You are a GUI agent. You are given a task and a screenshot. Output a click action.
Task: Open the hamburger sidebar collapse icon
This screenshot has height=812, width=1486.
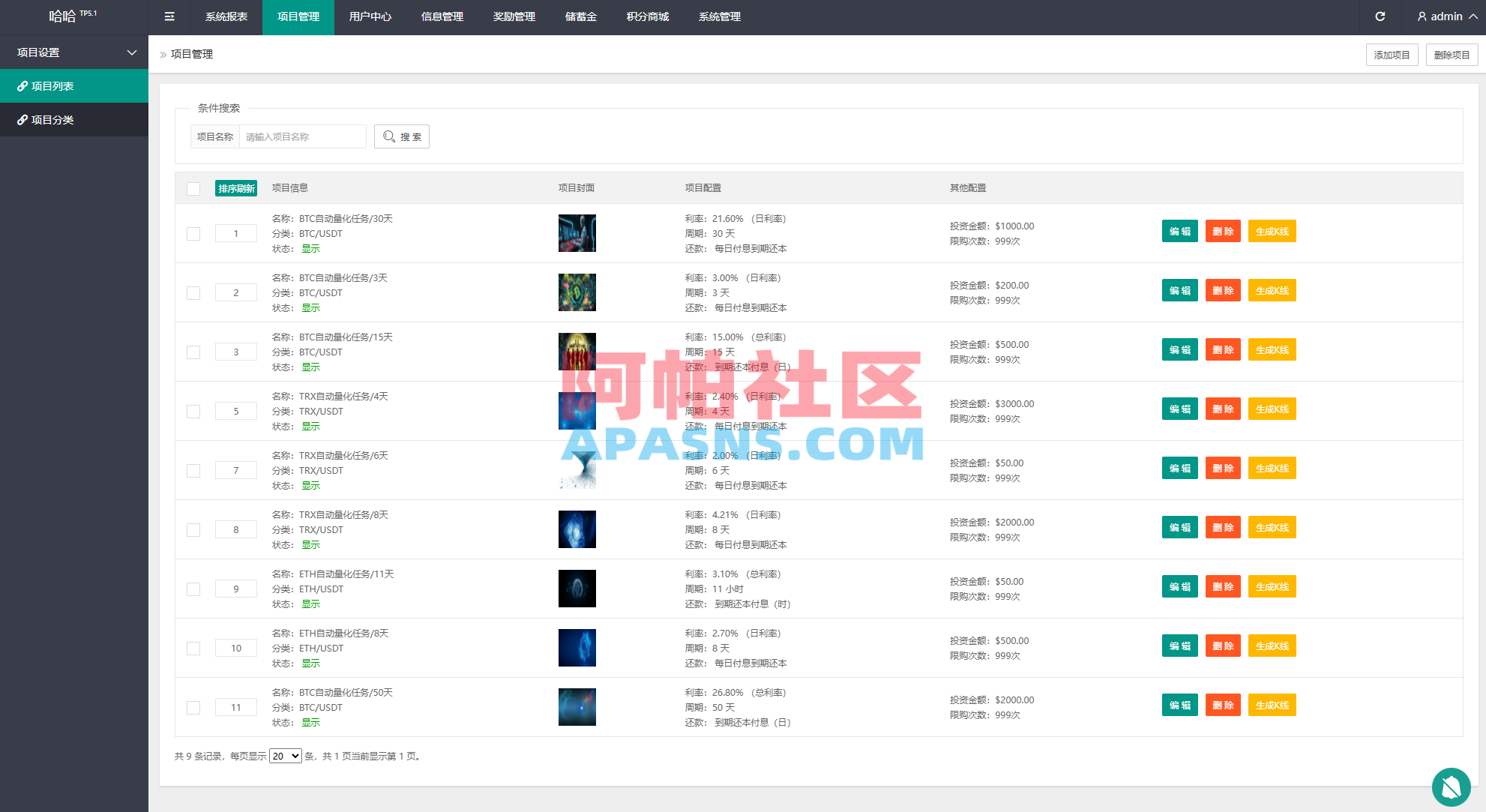point(169,16)
